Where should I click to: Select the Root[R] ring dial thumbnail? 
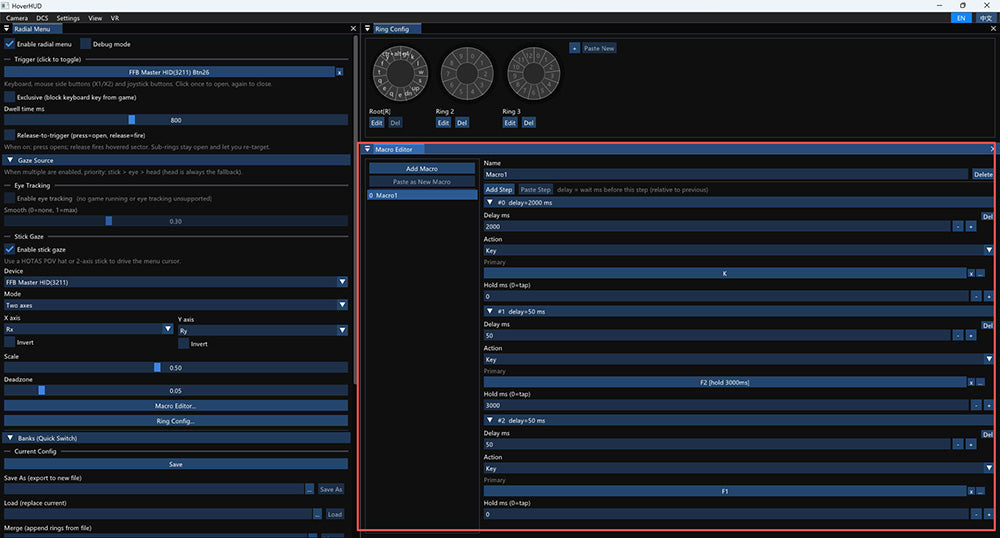tap(400, 73)
